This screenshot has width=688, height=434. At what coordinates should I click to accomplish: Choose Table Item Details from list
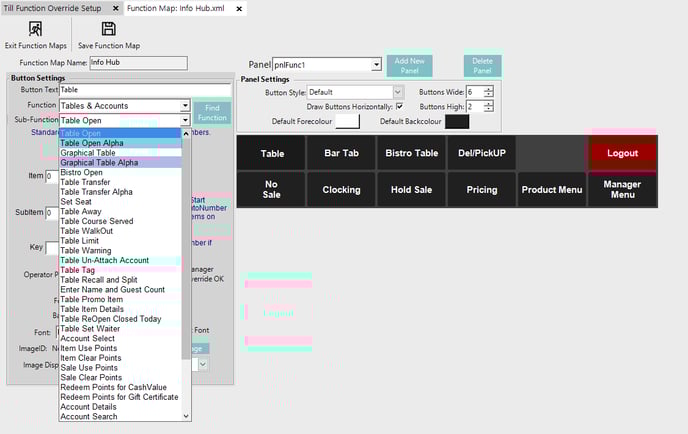click(x=120, y=309)
